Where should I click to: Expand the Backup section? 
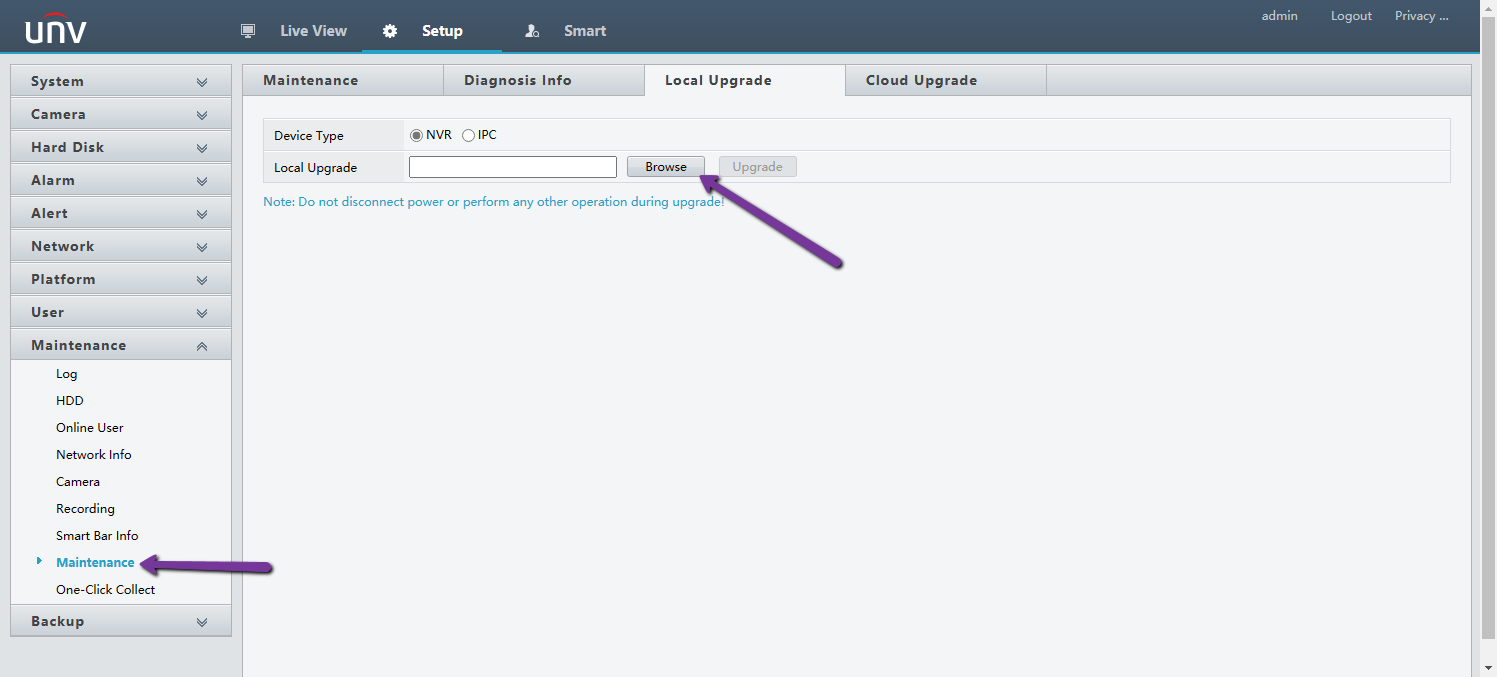[120, 621]
